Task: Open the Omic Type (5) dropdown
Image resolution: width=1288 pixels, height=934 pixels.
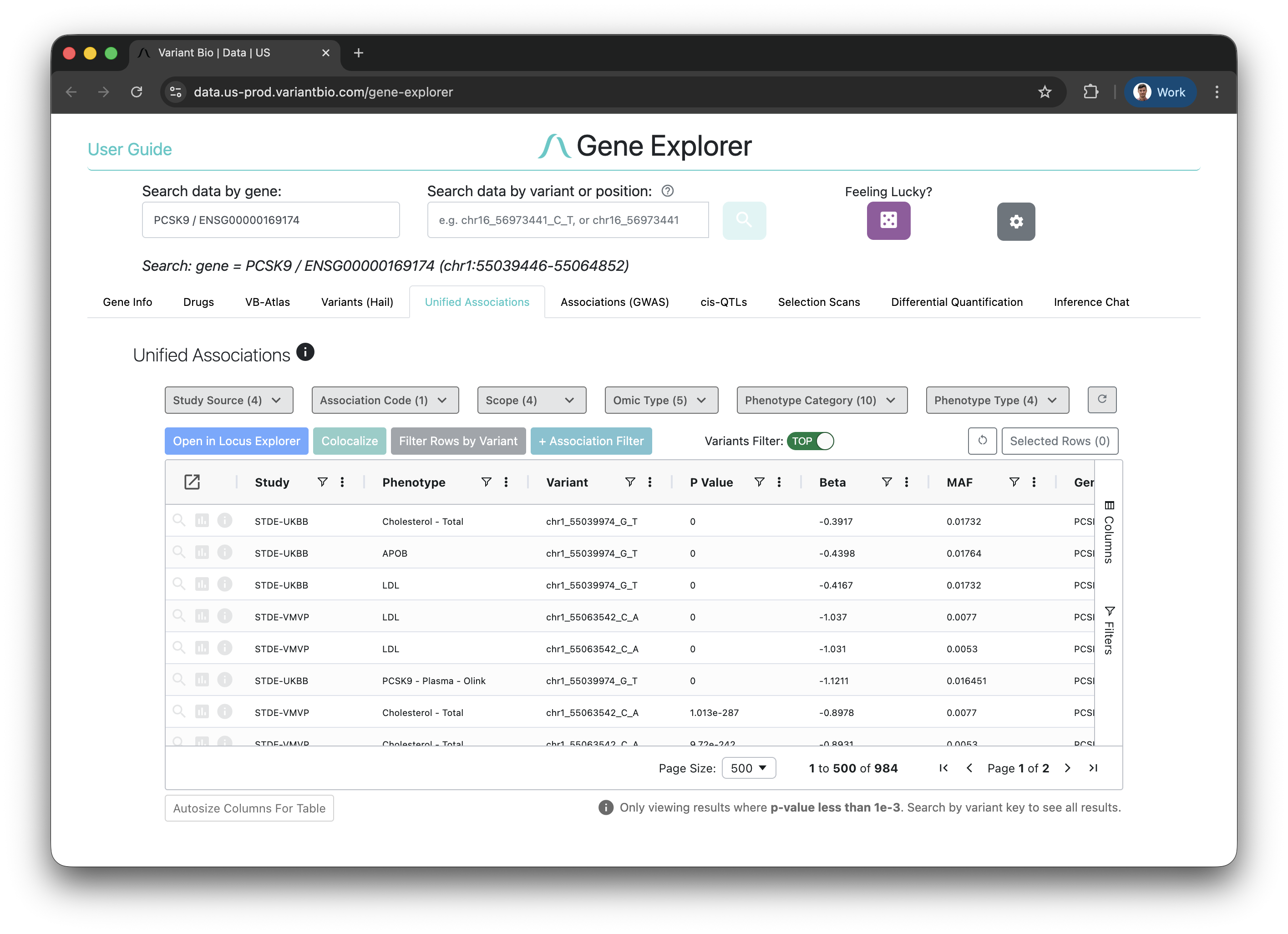Action: (660, 400)
